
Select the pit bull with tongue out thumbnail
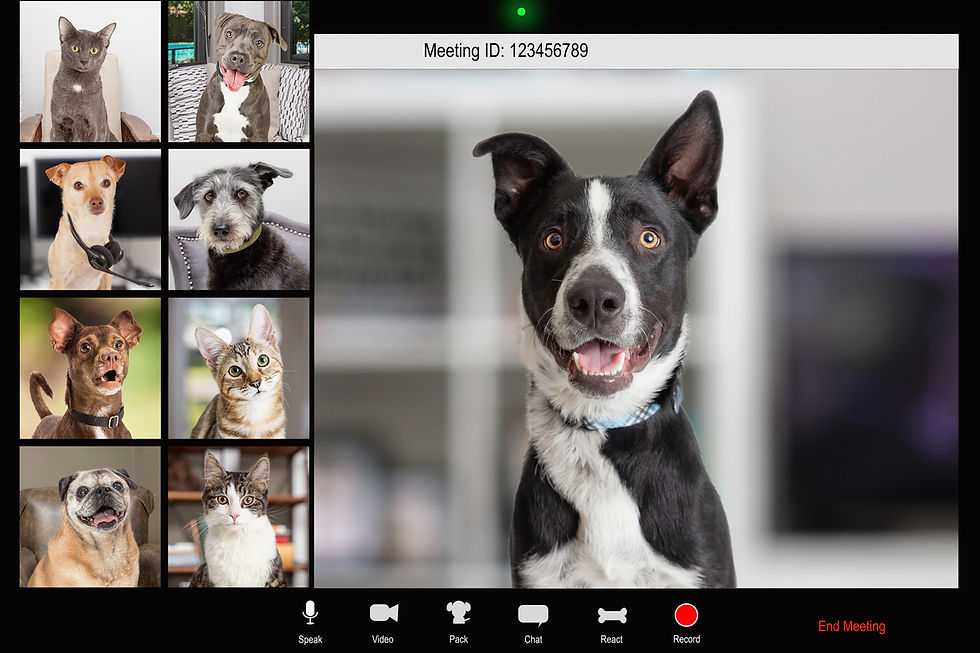tap(239, 71)
